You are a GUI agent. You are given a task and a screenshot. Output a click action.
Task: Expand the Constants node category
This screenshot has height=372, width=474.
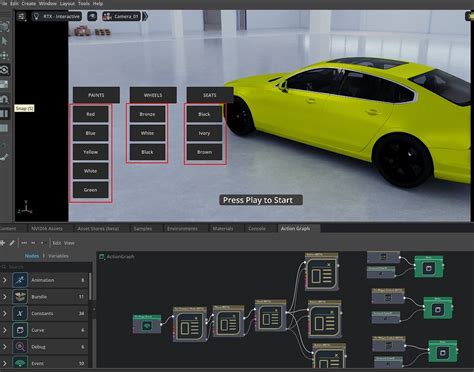pos(5,313)
